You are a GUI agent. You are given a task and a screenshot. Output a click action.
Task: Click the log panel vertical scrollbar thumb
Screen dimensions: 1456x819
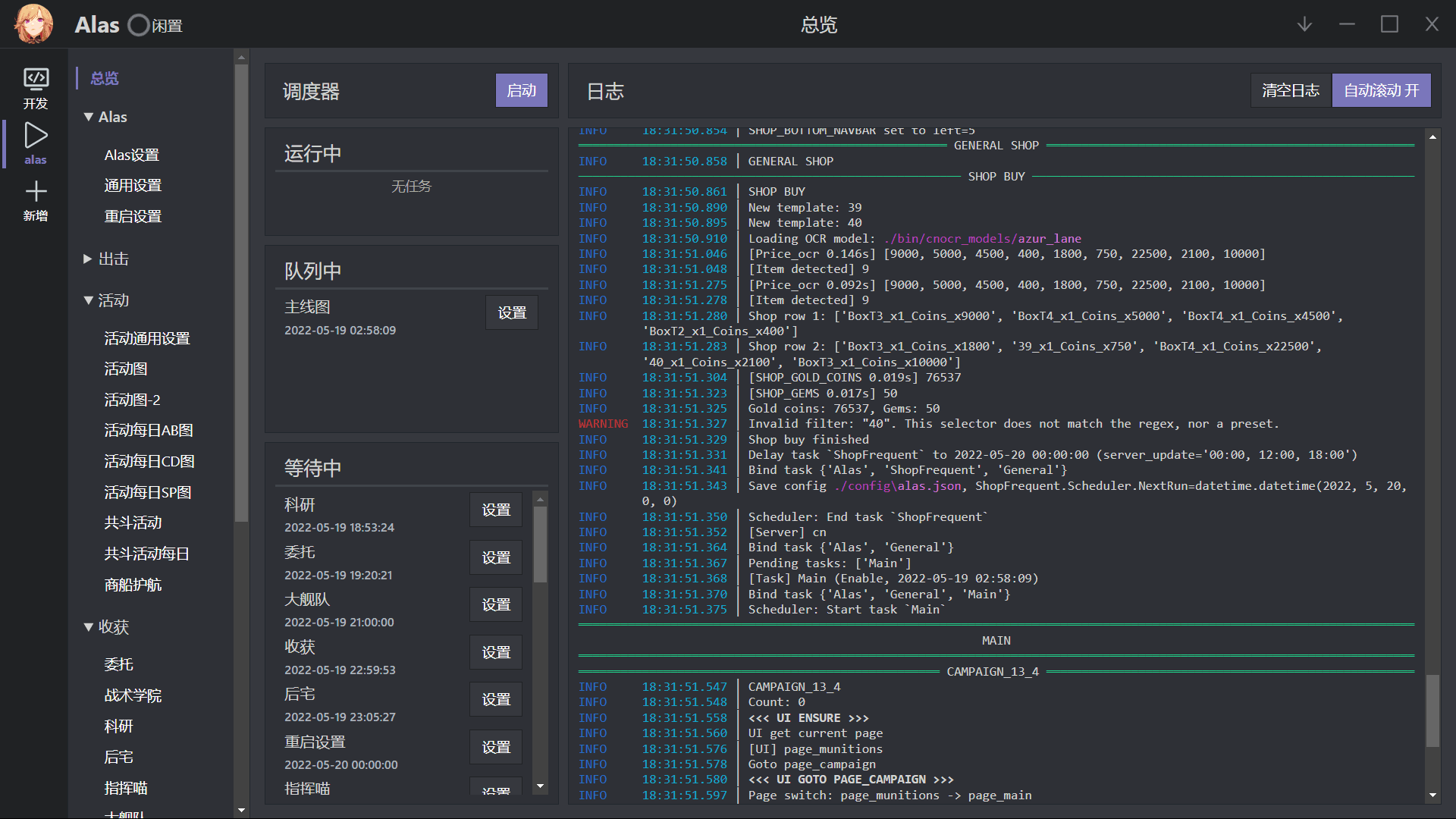[x=1432, y=710]
